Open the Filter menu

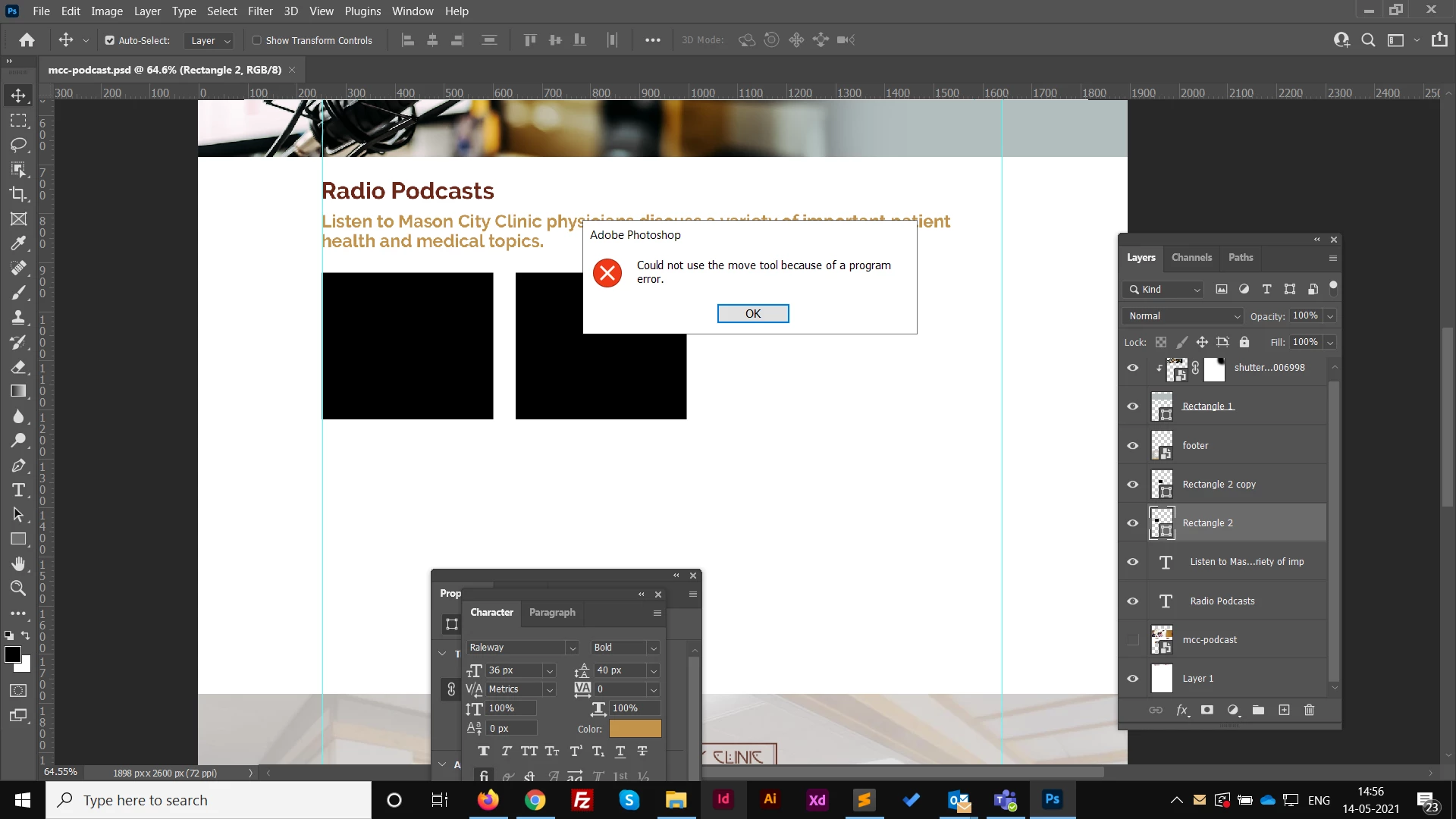pyautogui.click(x=259, y=11)
